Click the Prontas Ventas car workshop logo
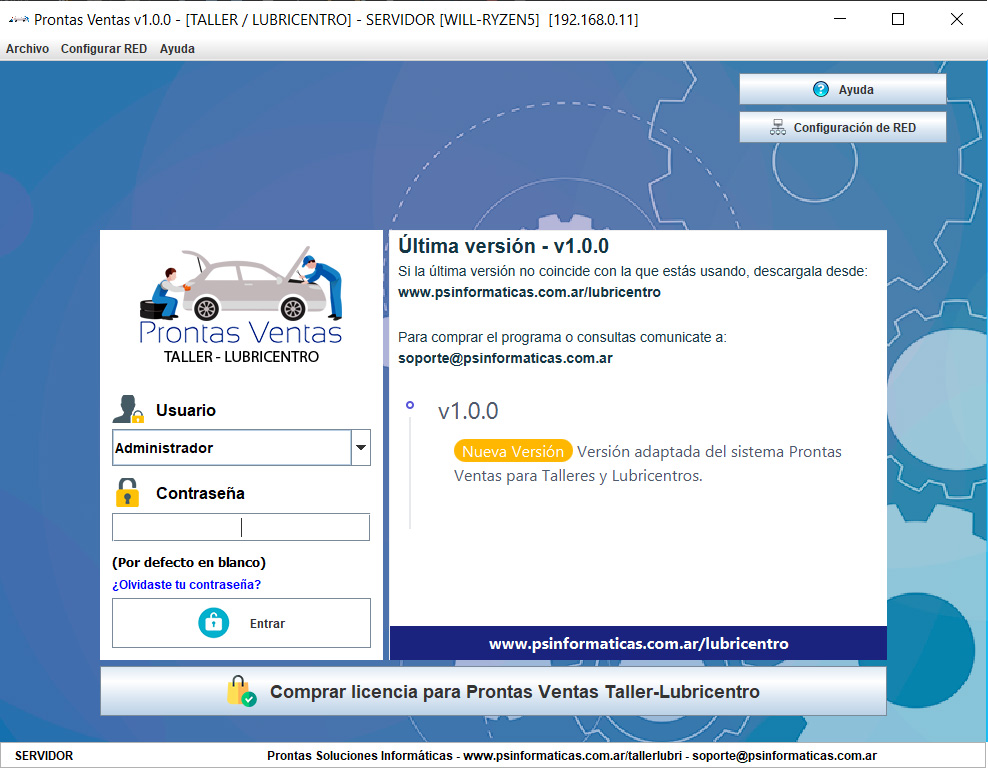This screenshot has width=988, height=769. (x=241, y=305)
